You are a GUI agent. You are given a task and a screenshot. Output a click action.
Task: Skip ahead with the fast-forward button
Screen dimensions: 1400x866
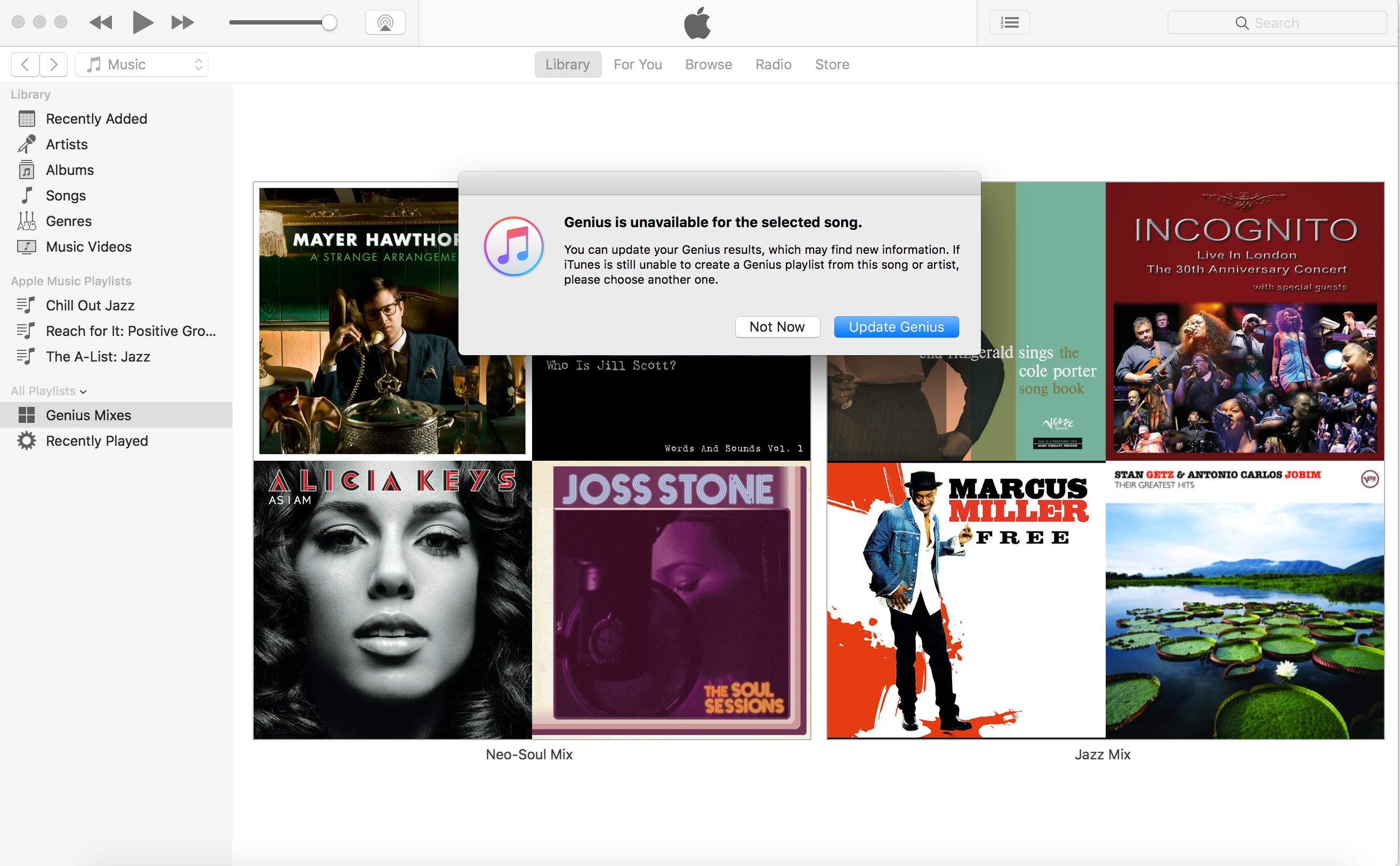coord(183,22)
